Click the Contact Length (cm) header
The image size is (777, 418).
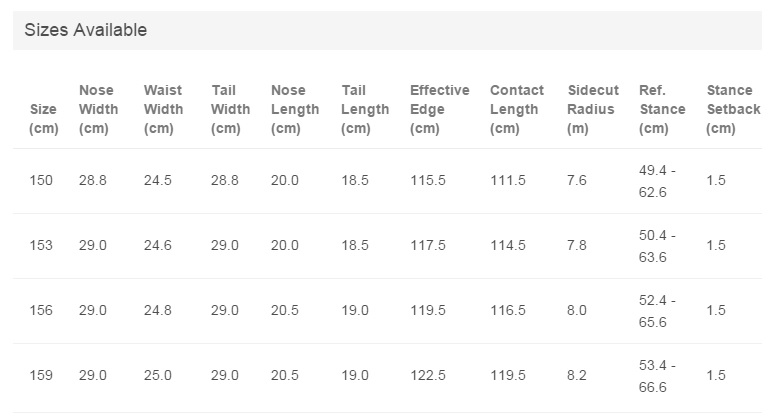coord(516,109)
